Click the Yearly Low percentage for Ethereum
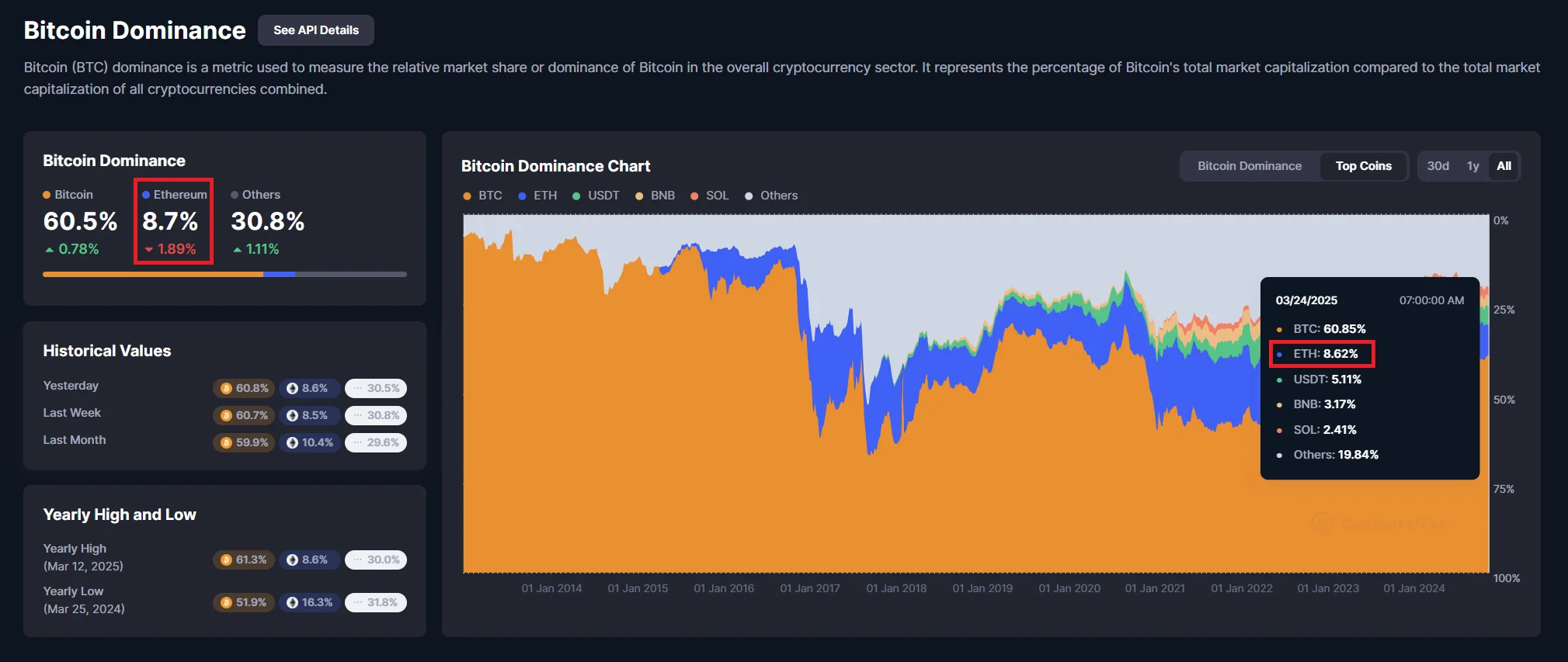The width and height of the screenshot is (1568, 662). (x=309, y=602)
